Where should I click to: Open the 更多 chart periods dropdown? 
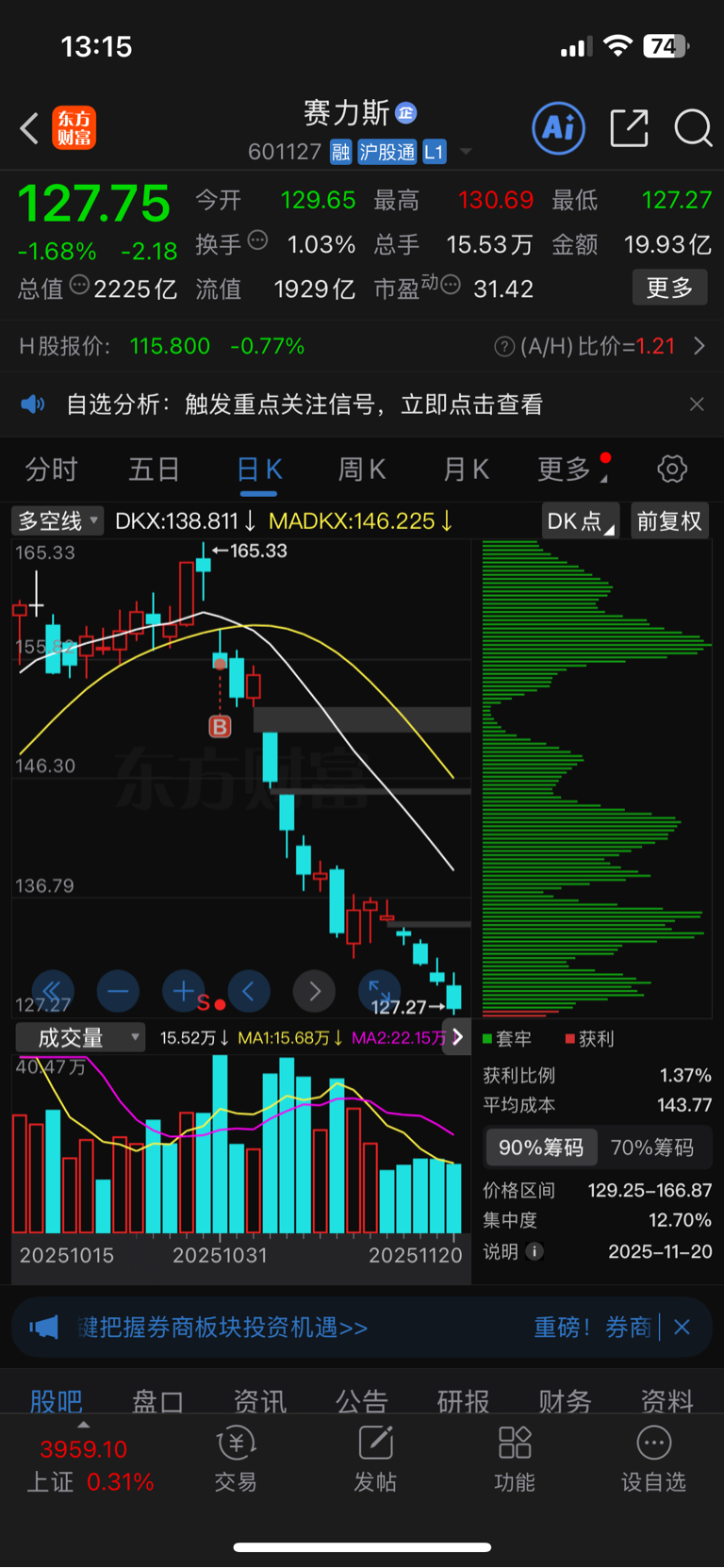(571, 469)
